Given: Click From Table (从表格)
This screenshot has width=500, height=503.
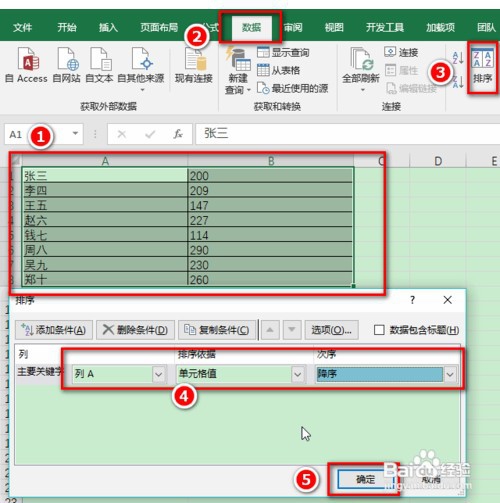Looking at the screenshot, I should pos(279,70).
